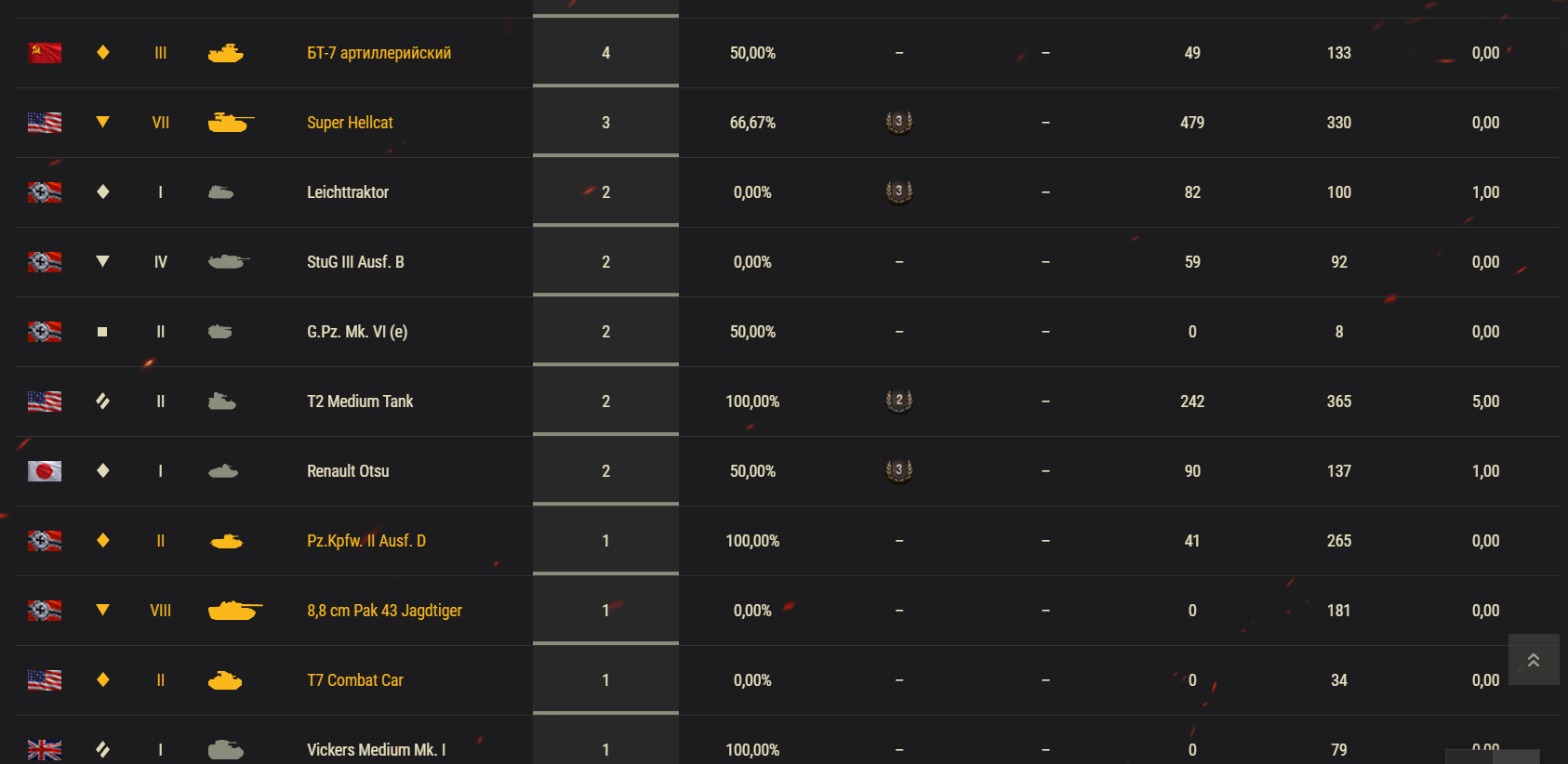Click the Super Hellcat tank silhouette icon
This screenshot has width=1568, height=764.
(231, 123)
